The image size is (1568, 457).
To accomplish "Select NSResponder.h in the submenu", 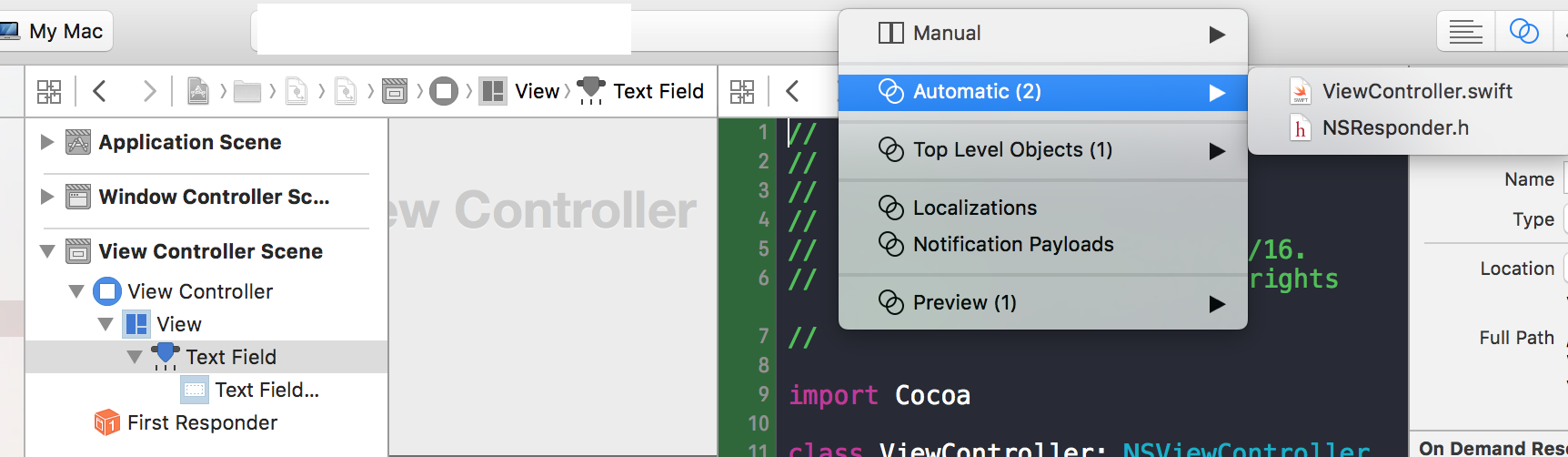I will tap(1394, 128).
